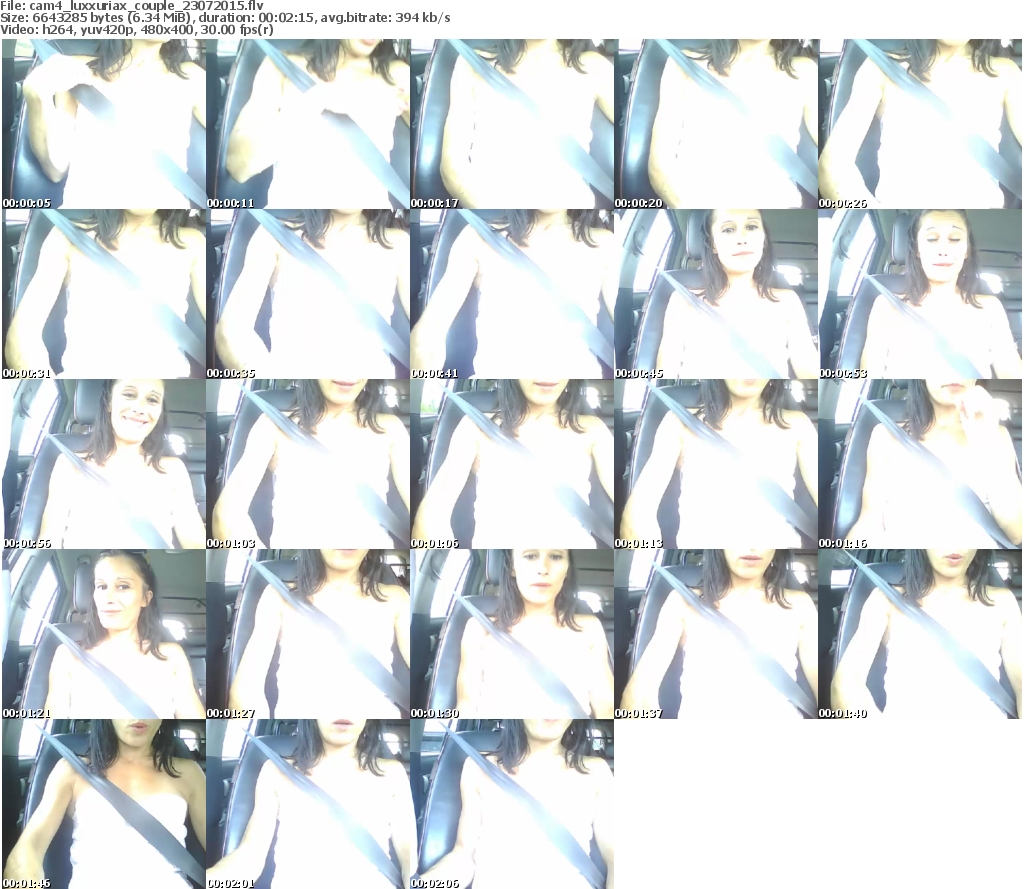Image resolution: width=1024 pixels, height=889 pixels.
Task: Open the frame stamped 00:00:41
Action: [512, 294]
